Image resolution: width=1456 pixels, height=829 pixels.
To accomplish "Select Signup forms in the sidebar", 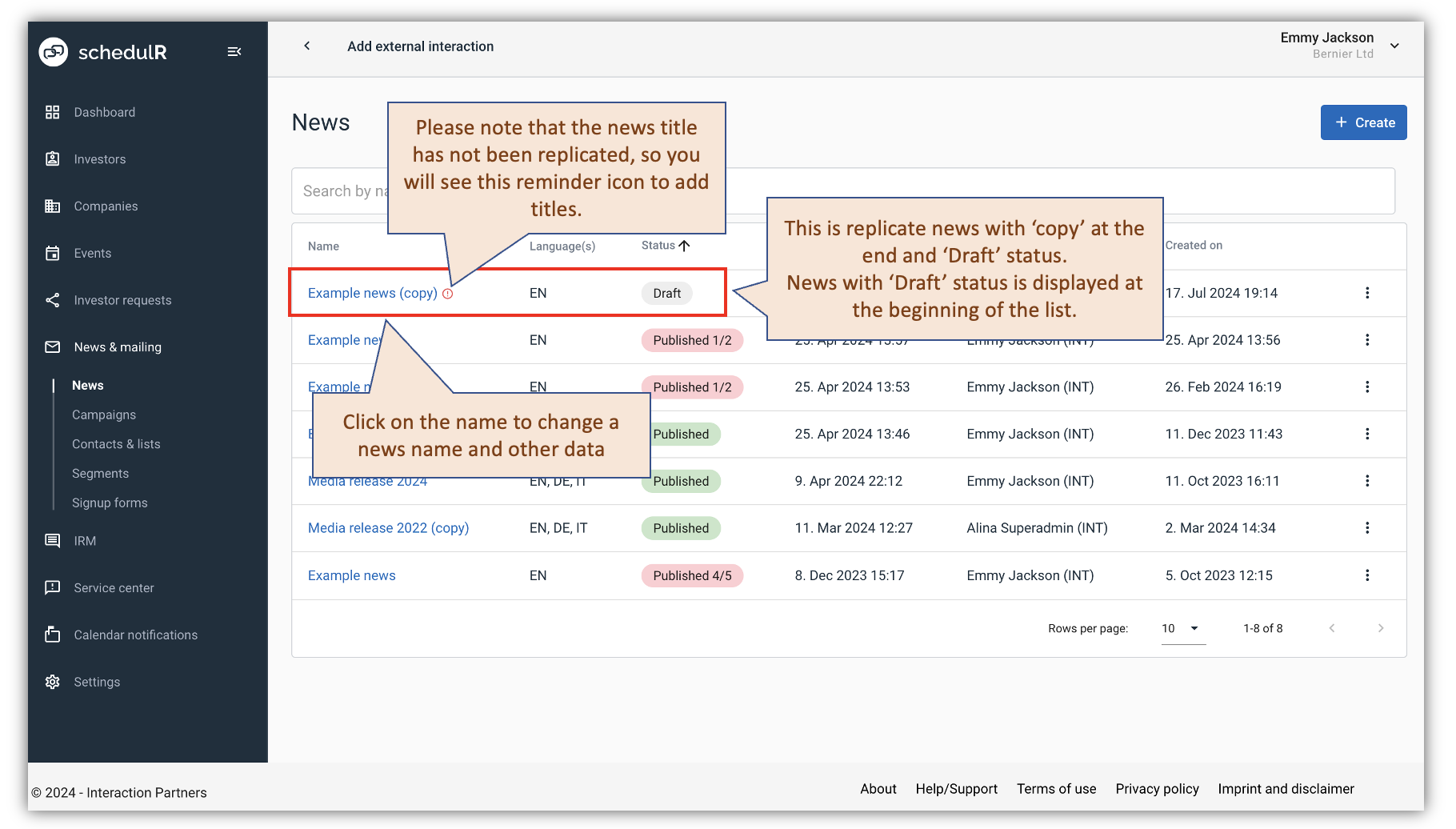I will click(110, 503).
